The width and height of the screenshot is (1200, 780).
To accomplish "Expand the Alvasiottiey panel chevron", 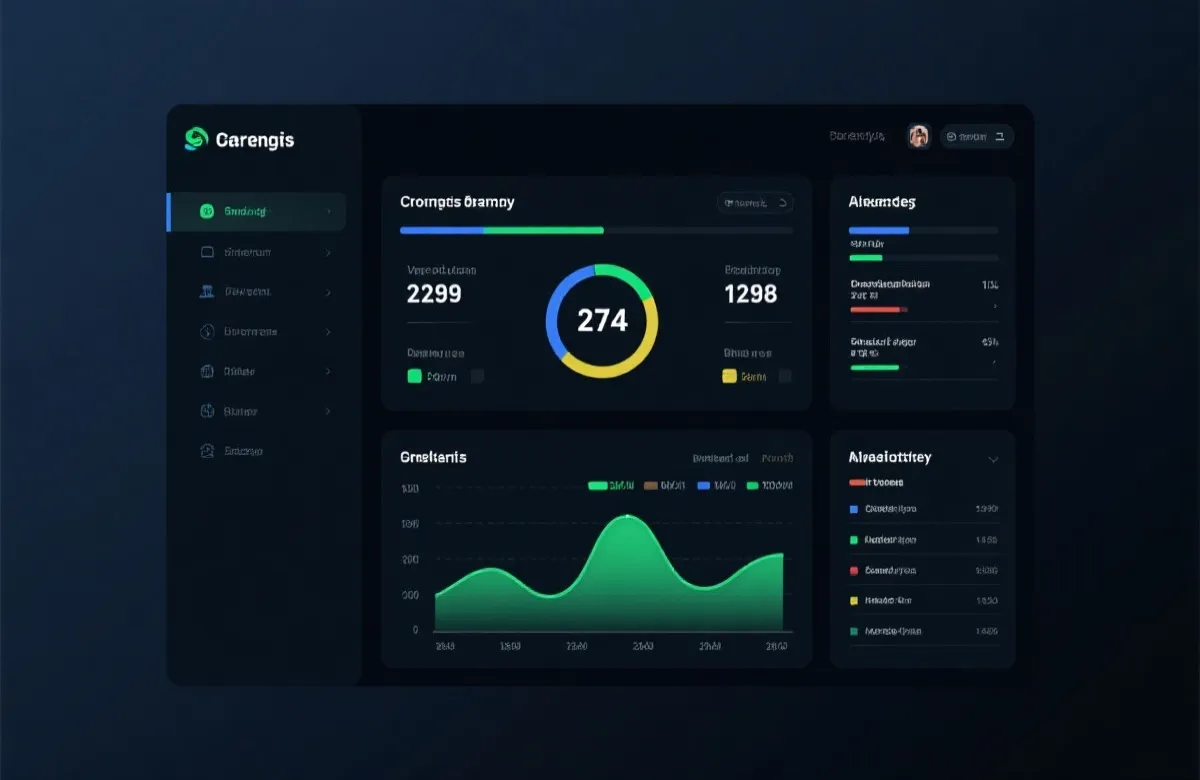I will (x=993, y=459).
